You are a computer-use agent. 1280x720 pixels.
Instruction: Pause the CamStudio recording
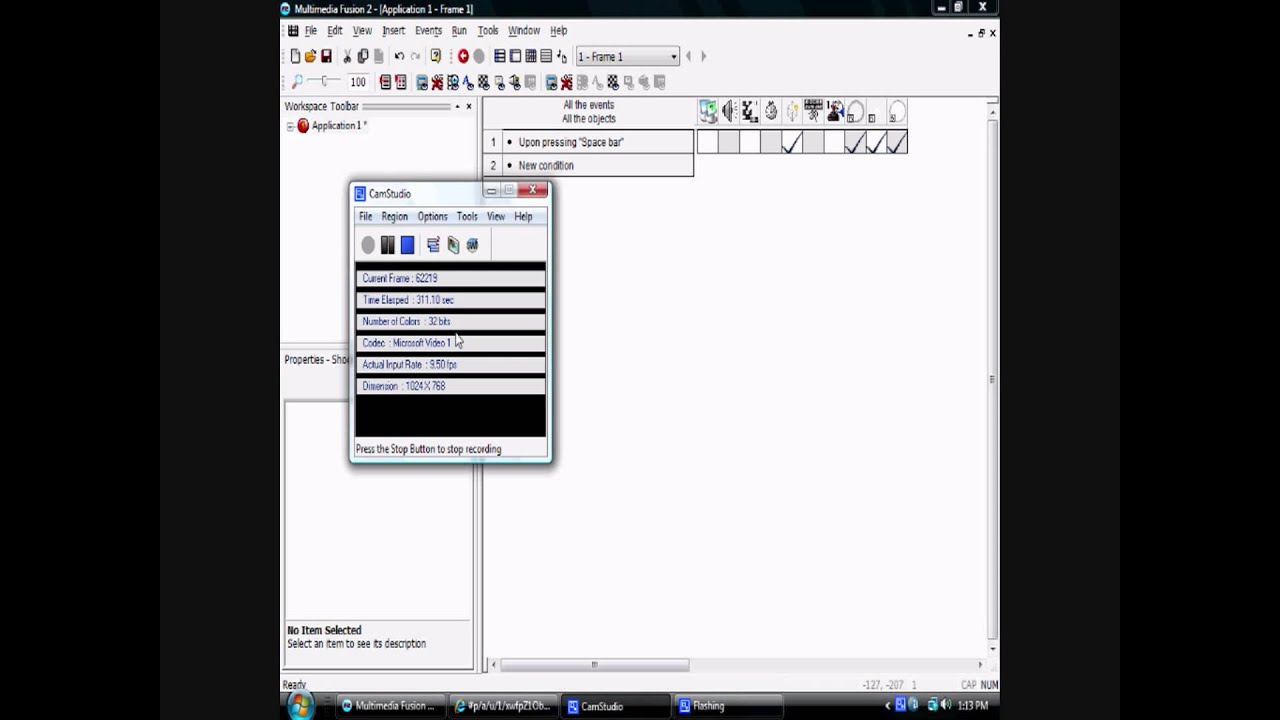[x=387, y=245]
